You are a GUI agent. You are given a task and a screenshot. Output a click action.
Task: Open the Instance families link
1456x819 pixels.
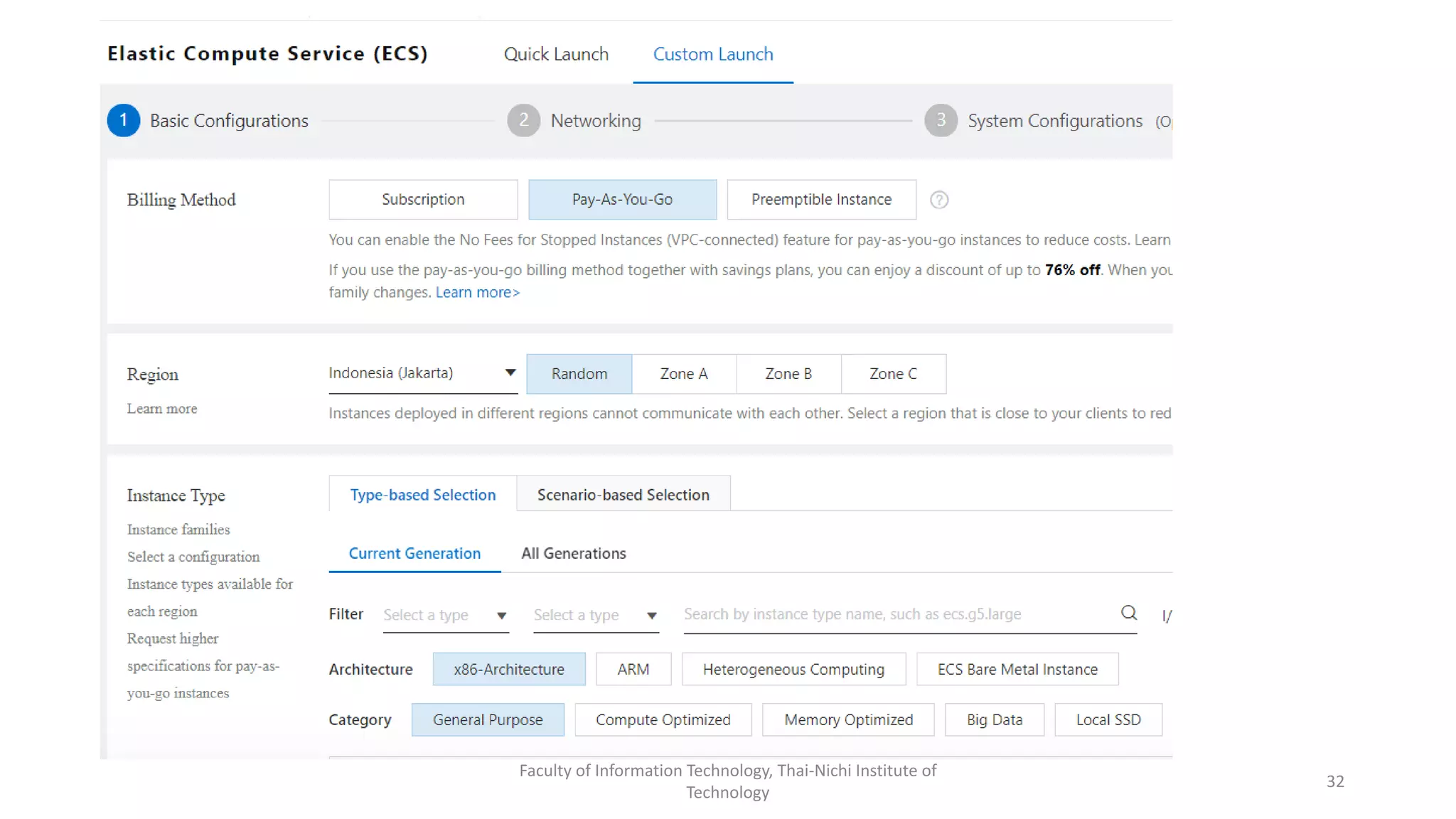[178, 530]
